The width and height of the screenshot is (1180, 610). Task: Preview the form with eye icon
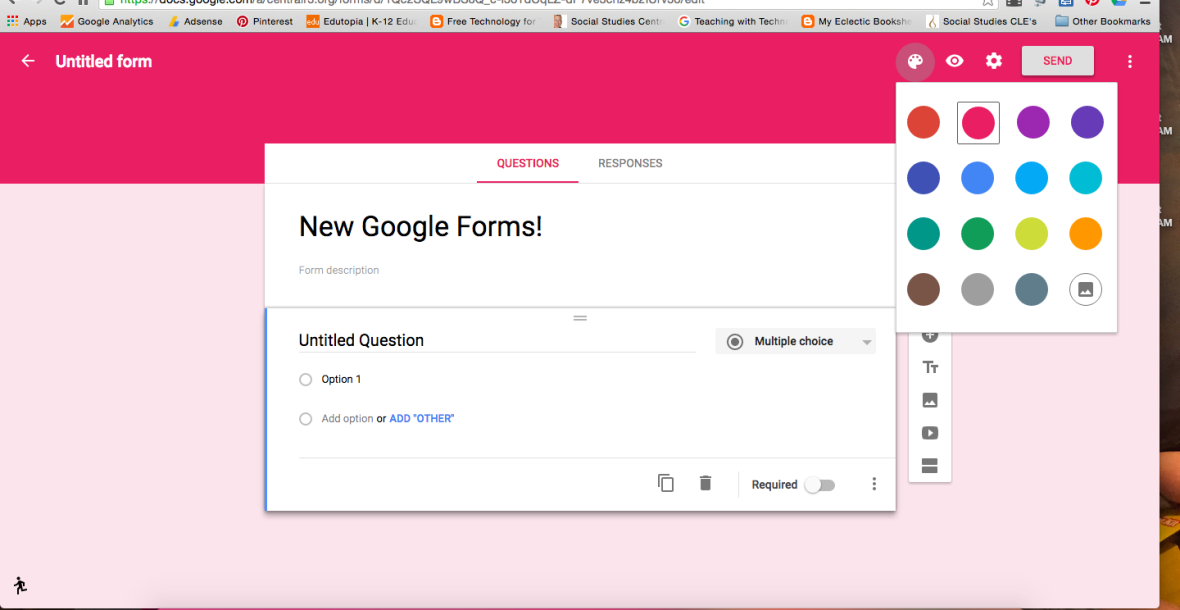tap(954, 61)
